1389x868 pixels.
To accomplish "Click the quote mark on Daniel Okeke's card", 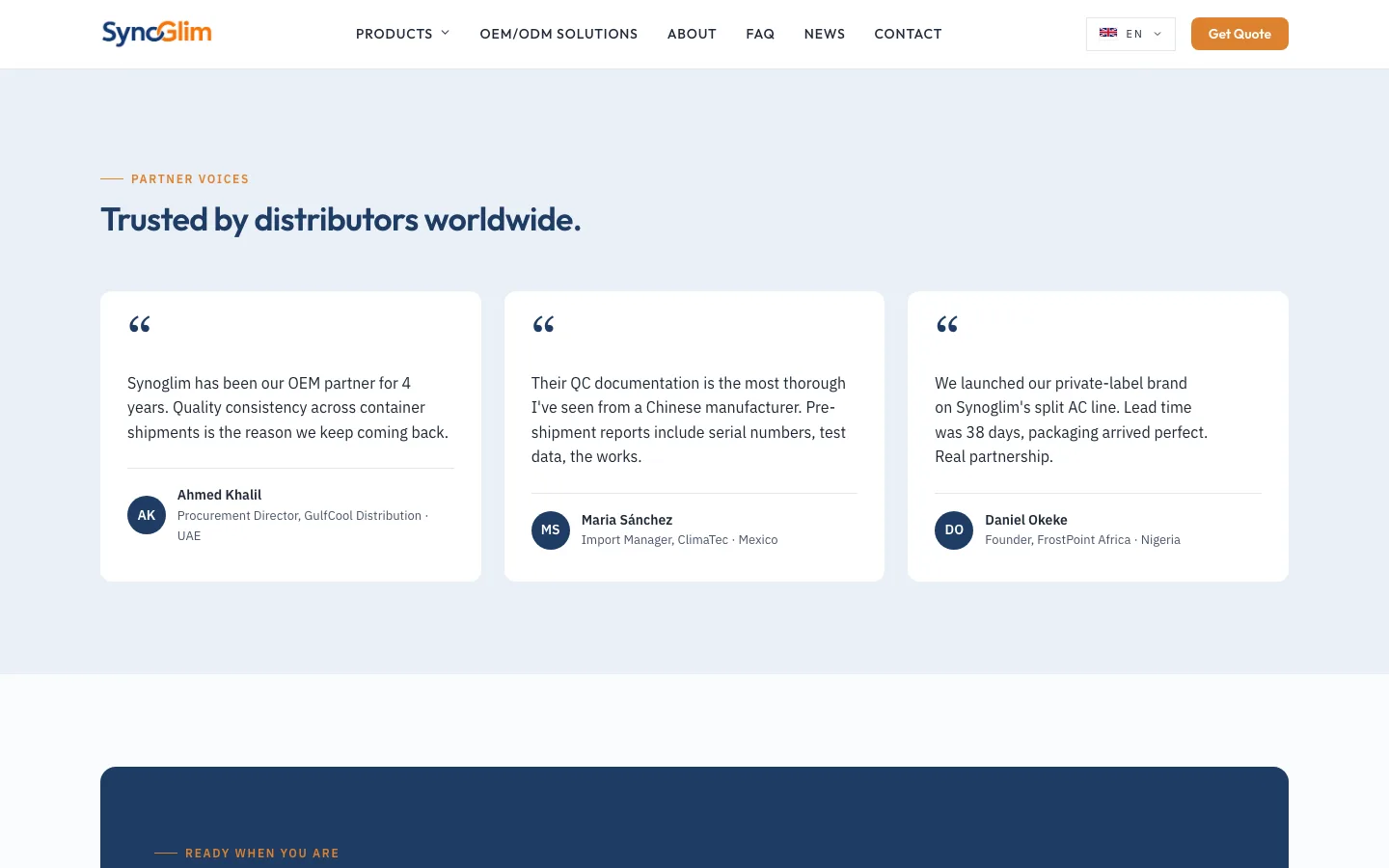I will [x=947, y=325].
